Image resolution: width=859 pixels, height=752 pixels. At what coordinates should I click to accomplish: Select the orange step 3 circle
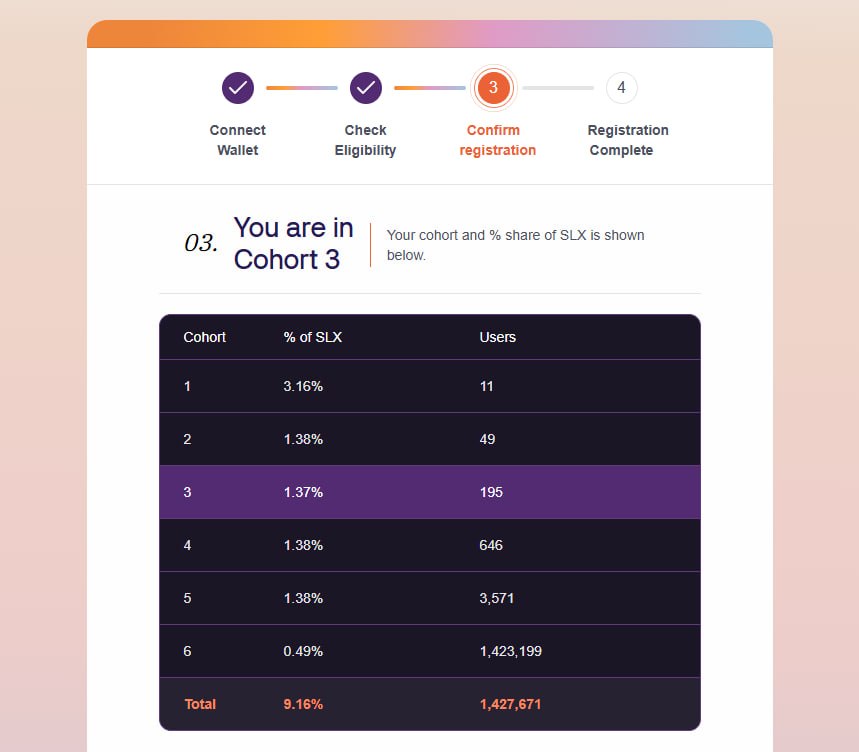point(493,88)
